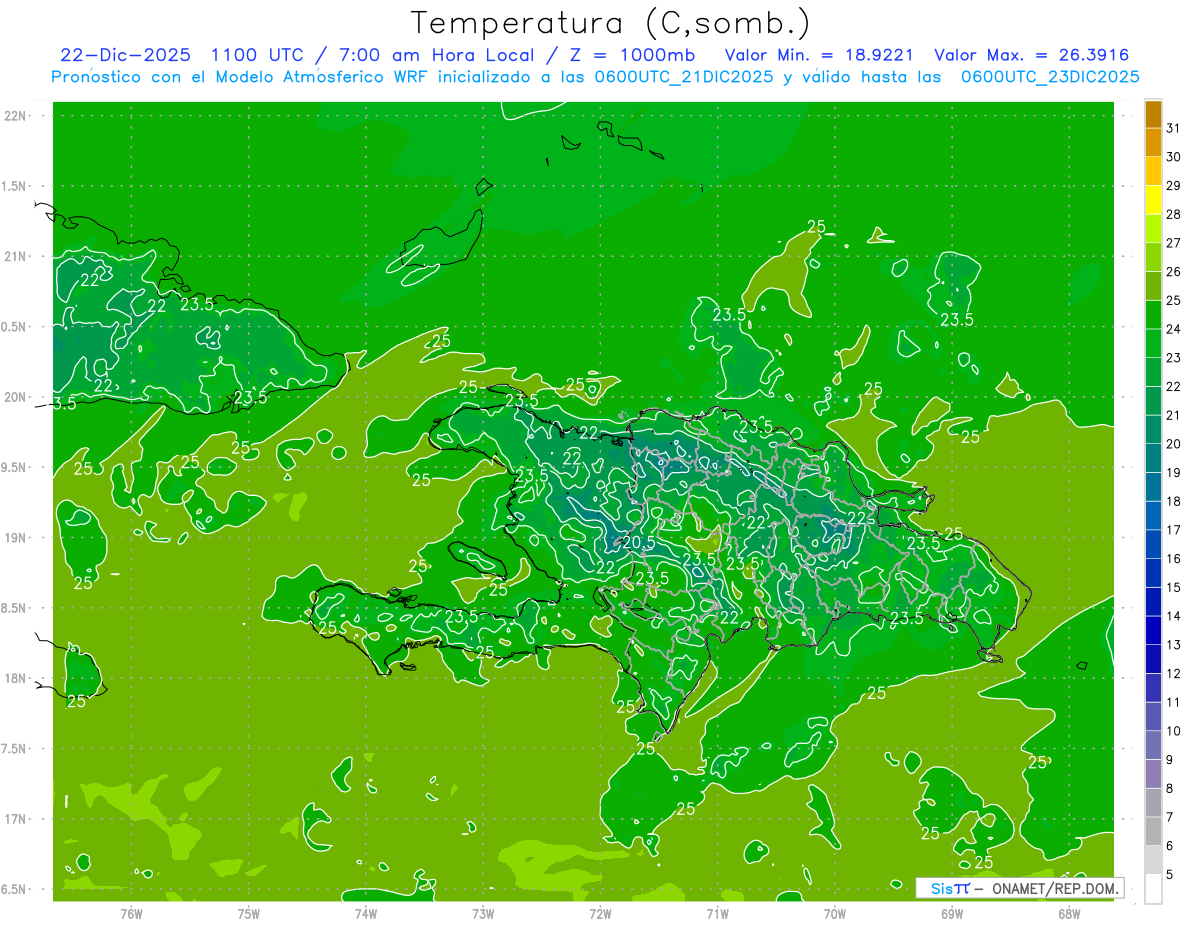This screenshot has width=1200, height=927.
Task: Click the legend value 27
Action: tap(1174, 243)
